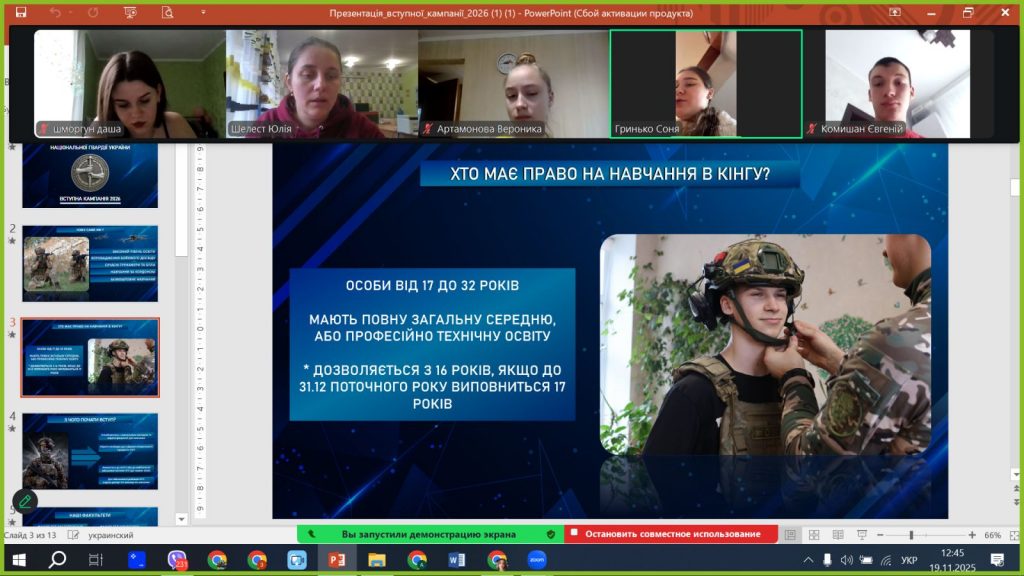The height and width of the screenshot is (576, 1024).
Task: Open Zoom annotation pencil tool
Action: [x=25, y=501]
